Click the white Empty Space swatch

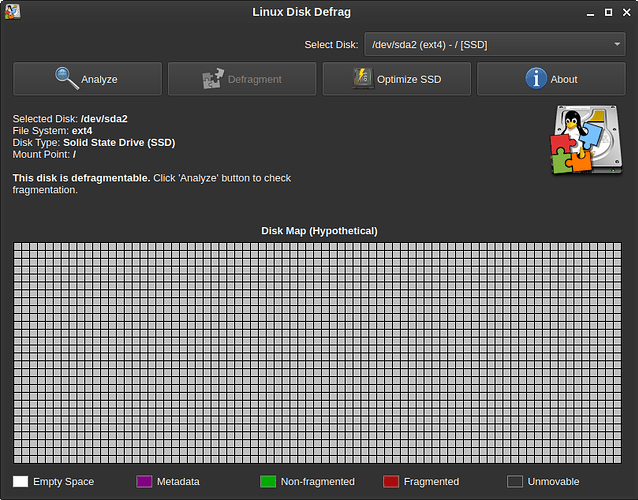pyautogui.click(x=20, y=482)
